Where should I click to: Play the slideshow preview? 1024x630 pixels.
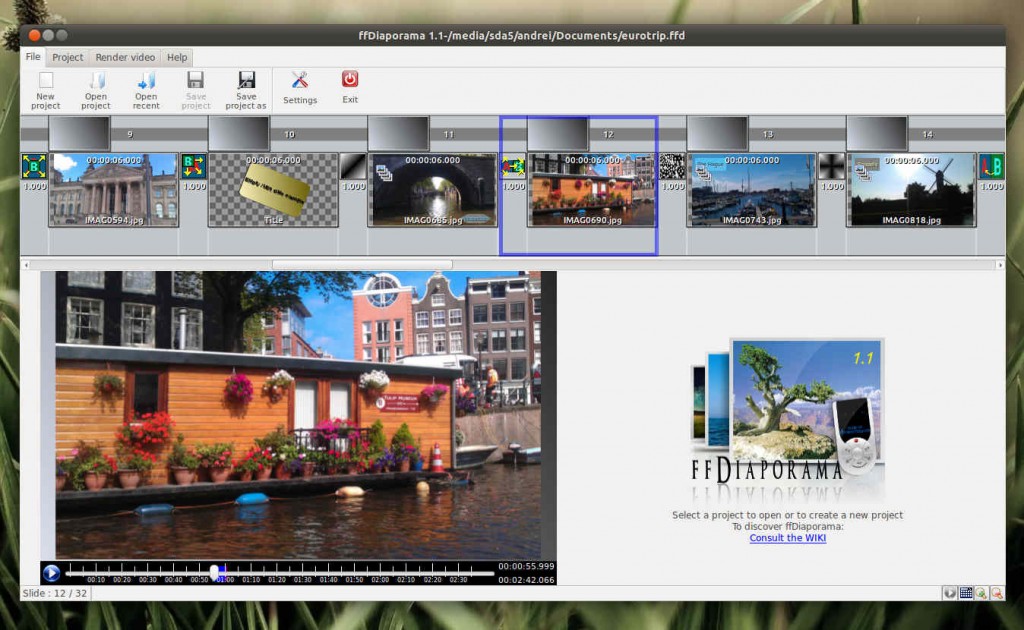[x=52, y=573]
